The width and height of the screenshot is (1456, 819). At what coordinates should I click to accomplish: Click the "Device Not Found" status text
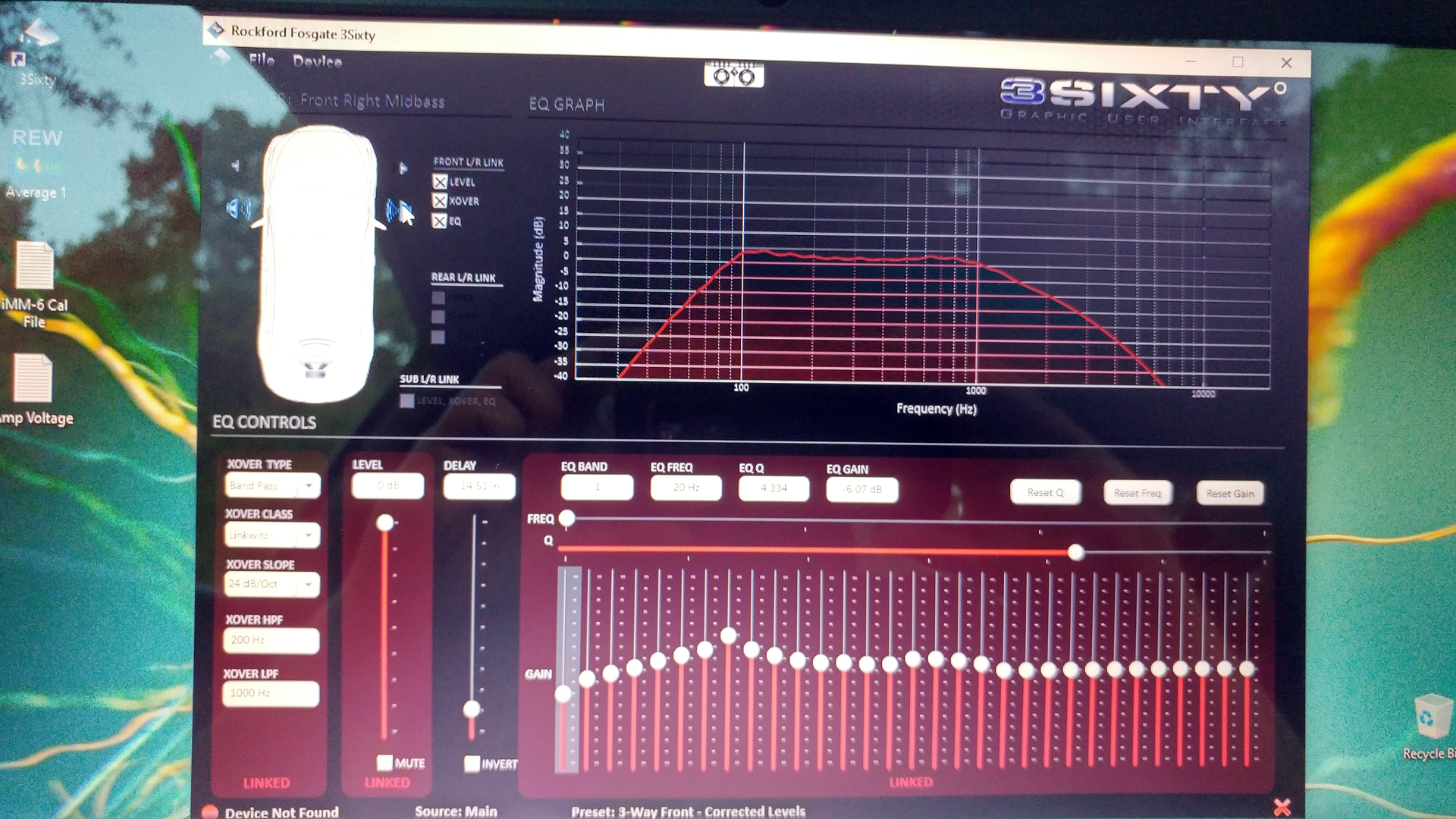(x=281, y=811)
